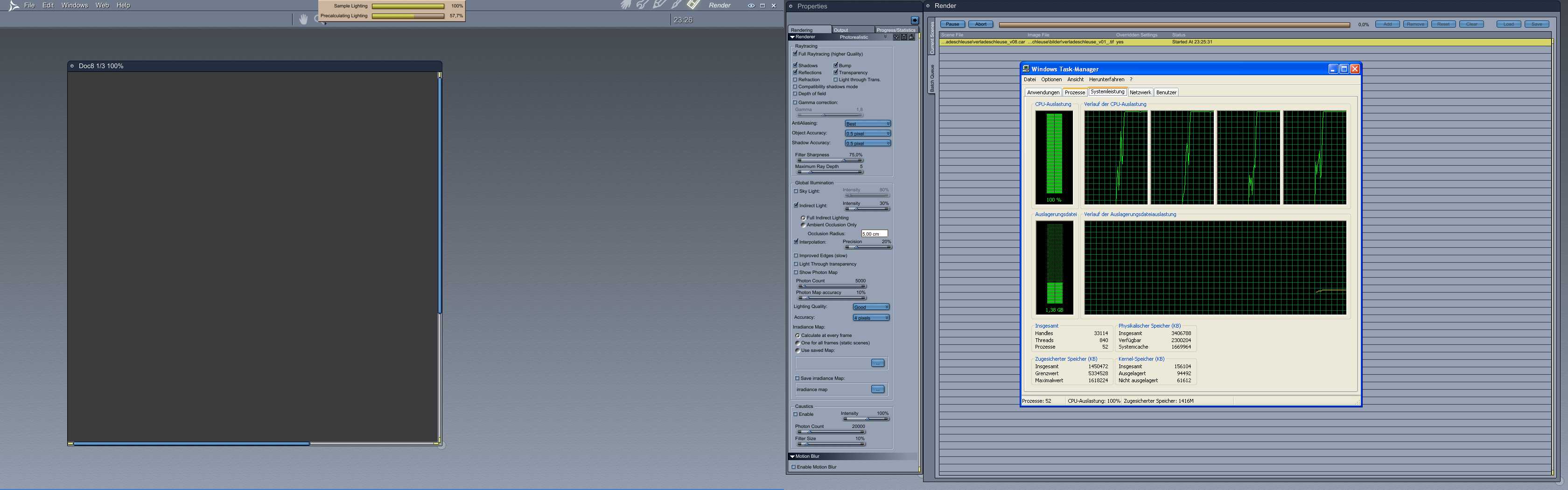Click the Occlusion Radius input field
1568x490 pixels.
pyautogui.click(x=874, y=233)
